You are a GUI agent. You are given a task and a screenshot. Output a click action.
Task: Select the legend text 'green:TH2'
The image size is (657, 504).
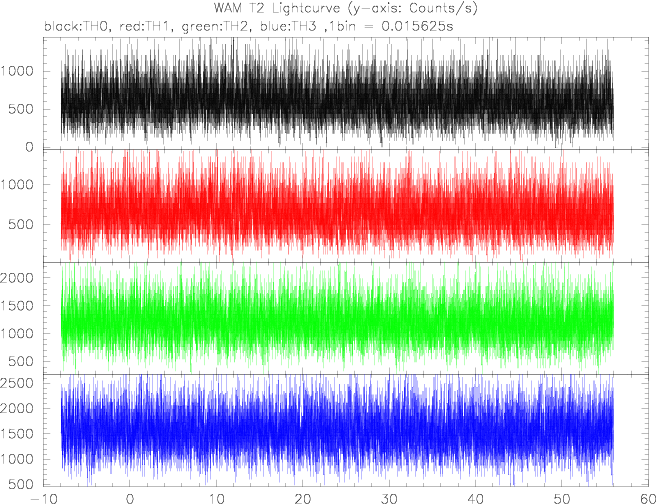tap(217, 27)
